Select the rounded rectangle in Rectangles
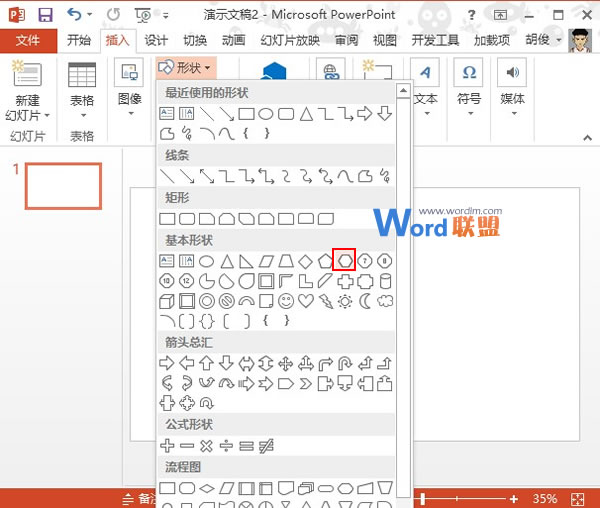Screen dimensions: 600x508 point(187,219)
